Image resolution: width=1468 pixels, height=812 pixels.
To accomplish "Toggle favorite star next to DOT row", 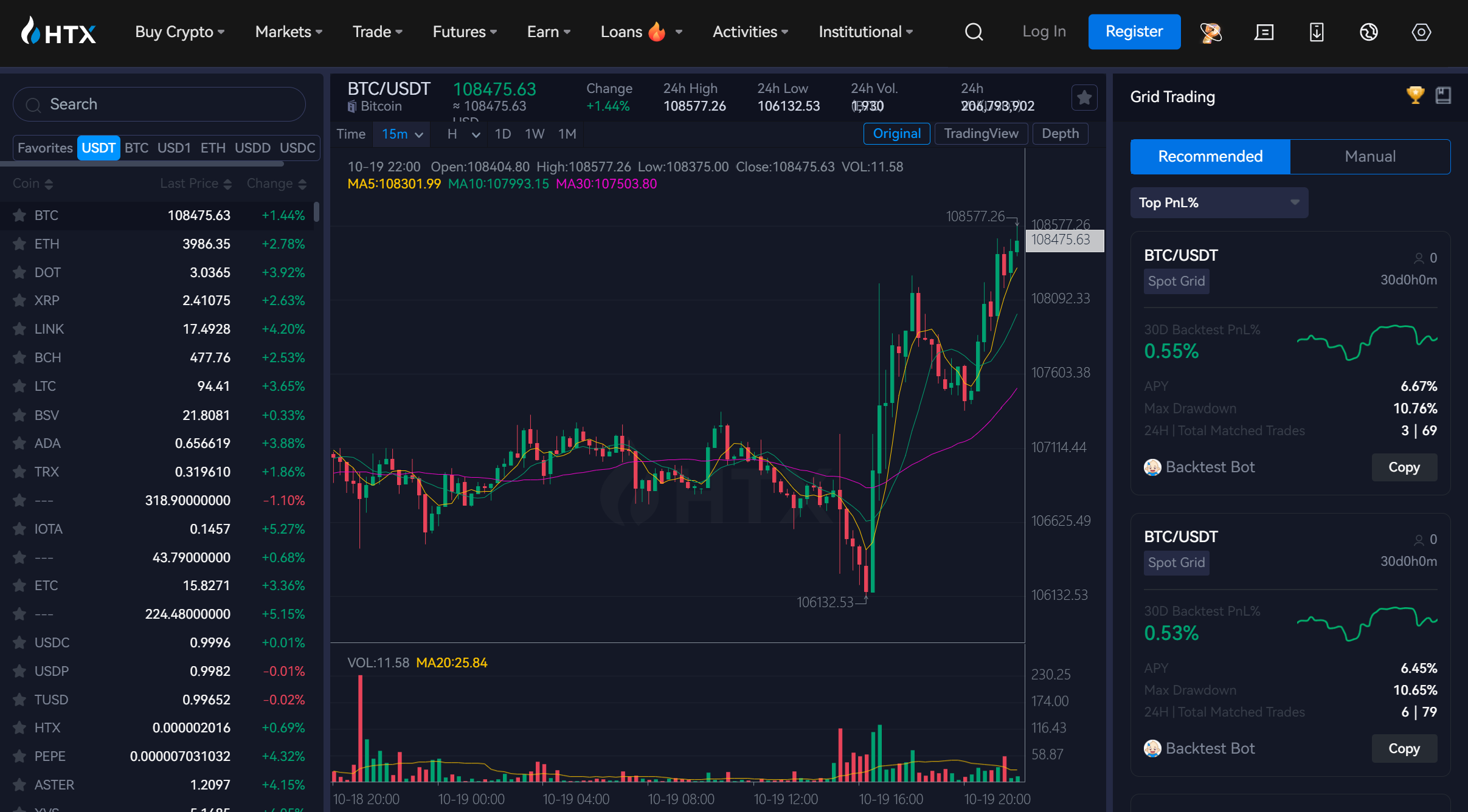I will tap(19, 272).
